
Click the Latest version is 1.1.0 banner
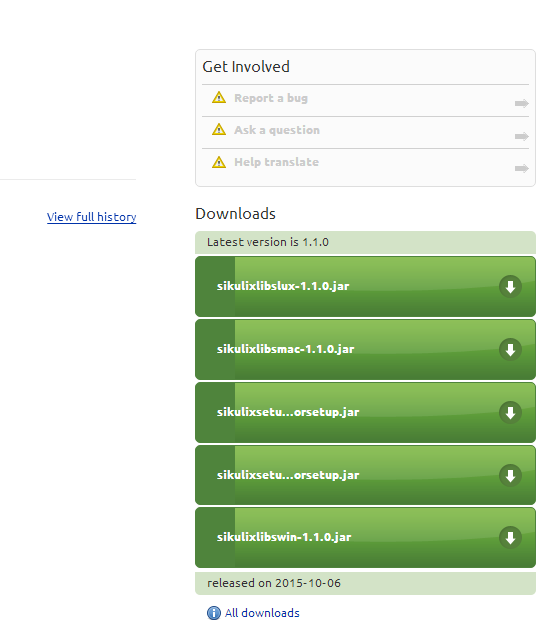pos(365,242)
